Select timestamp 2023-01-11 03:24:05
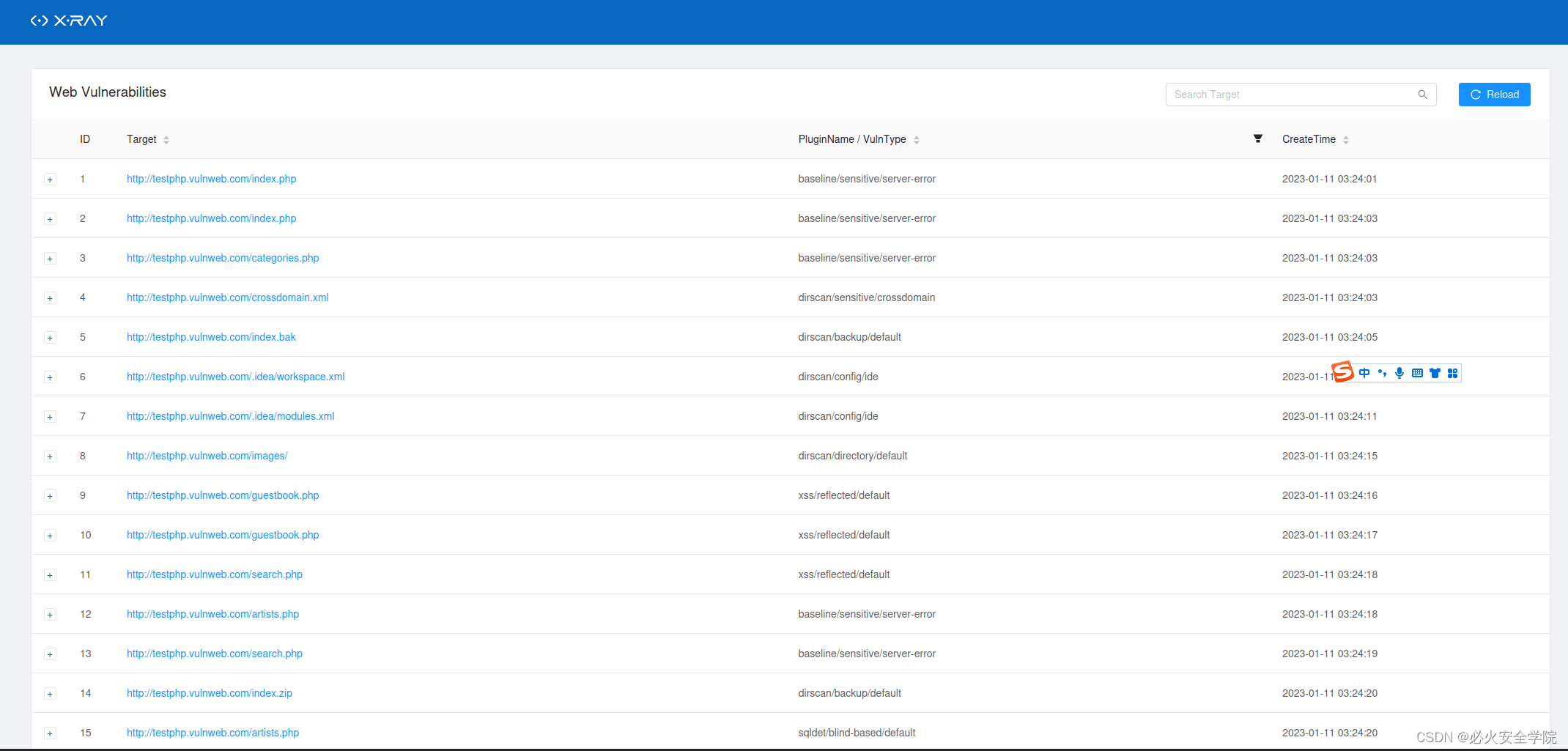The height and width of the screenshot is (751, 1568). pos(1329,337)
